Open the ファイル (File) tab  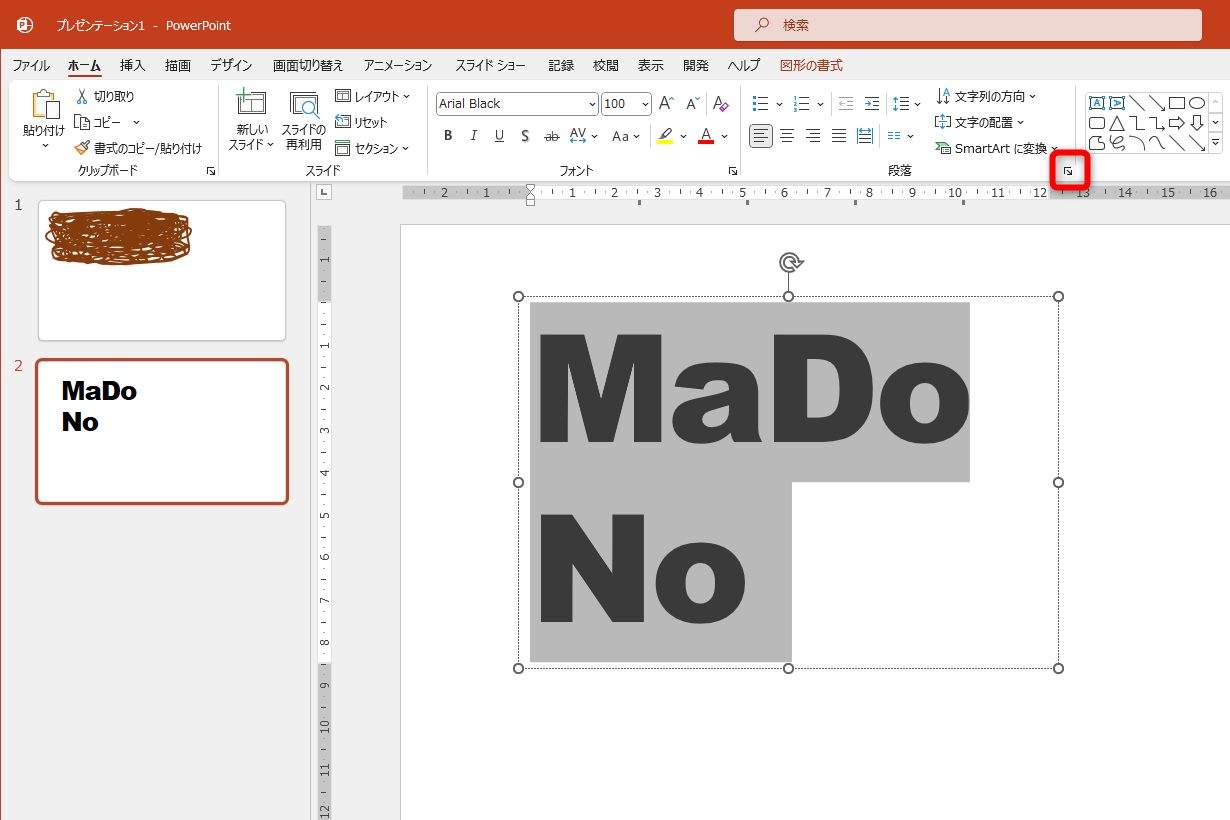pos(31,65)
